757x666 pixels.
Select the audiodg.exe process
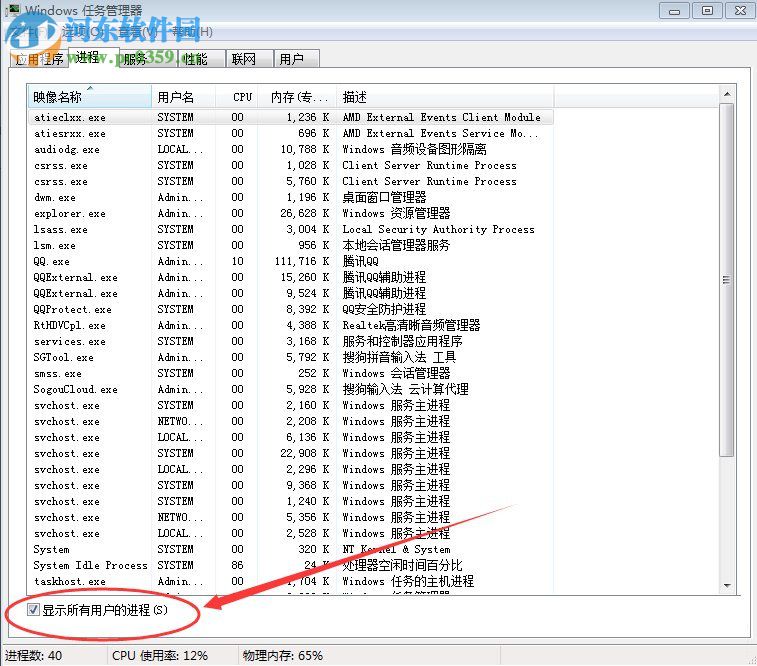pyautogui.click(x=291, y=149)
